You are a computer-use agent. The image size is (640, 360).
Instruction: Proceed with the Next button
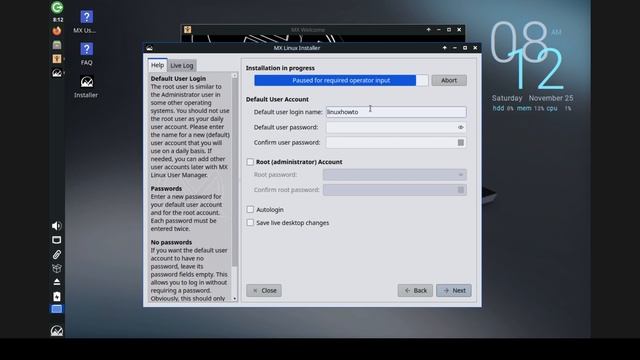[x=454, y=291]
